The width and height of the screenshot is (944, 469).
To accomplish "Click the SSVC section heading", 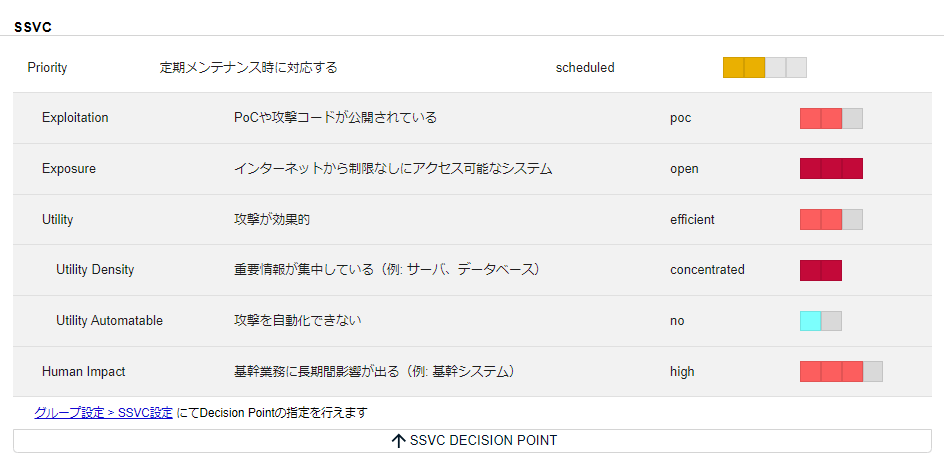I will [33, 27].
